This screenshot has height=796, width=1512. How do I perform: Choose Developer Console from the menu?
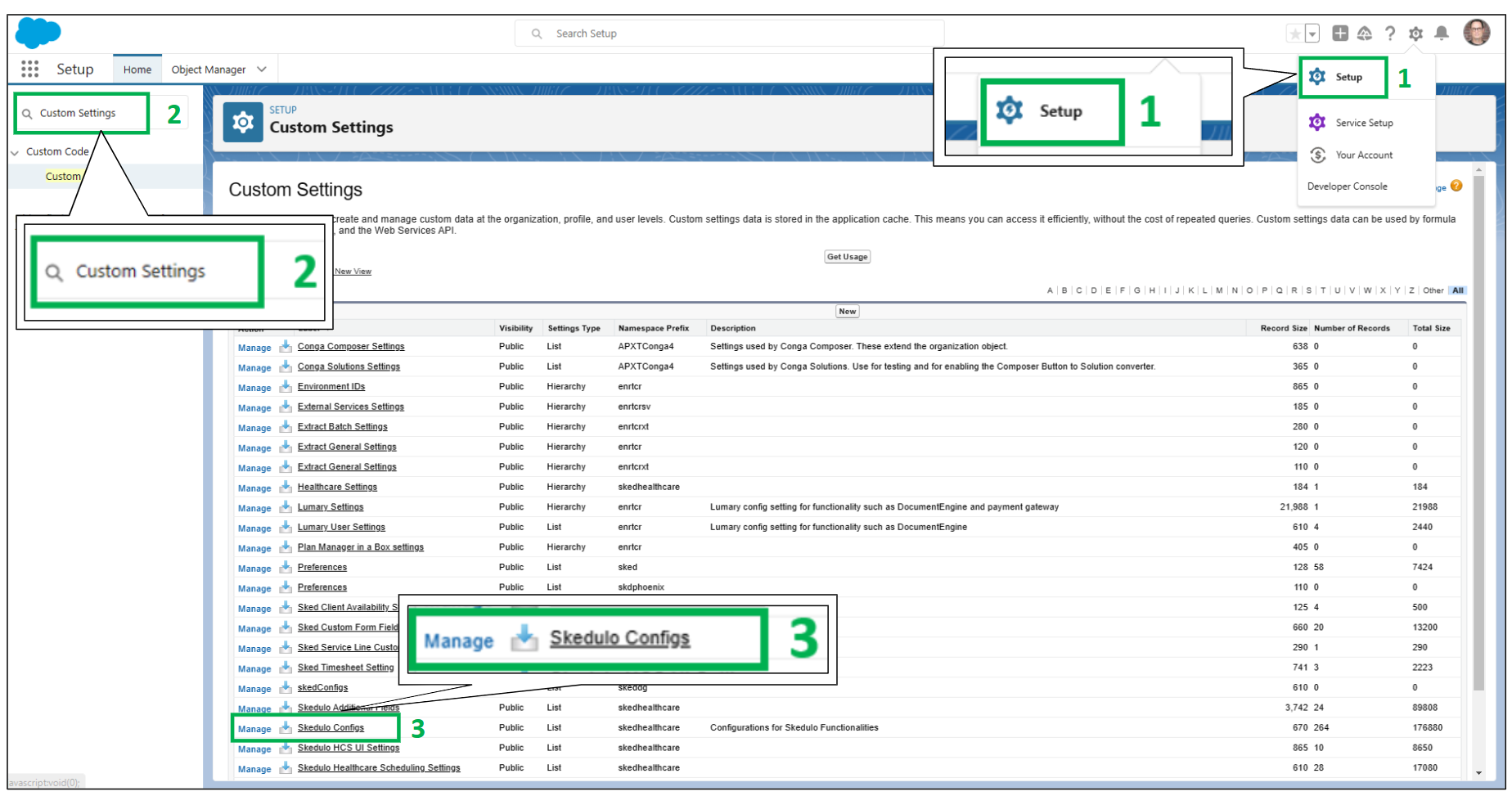tap(1347, 187)
